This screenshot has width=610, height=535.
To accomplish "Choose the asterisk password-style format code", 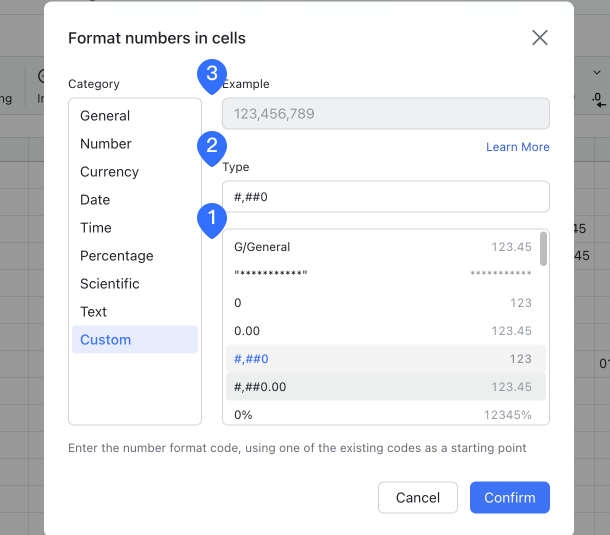I will click(380, 275).
